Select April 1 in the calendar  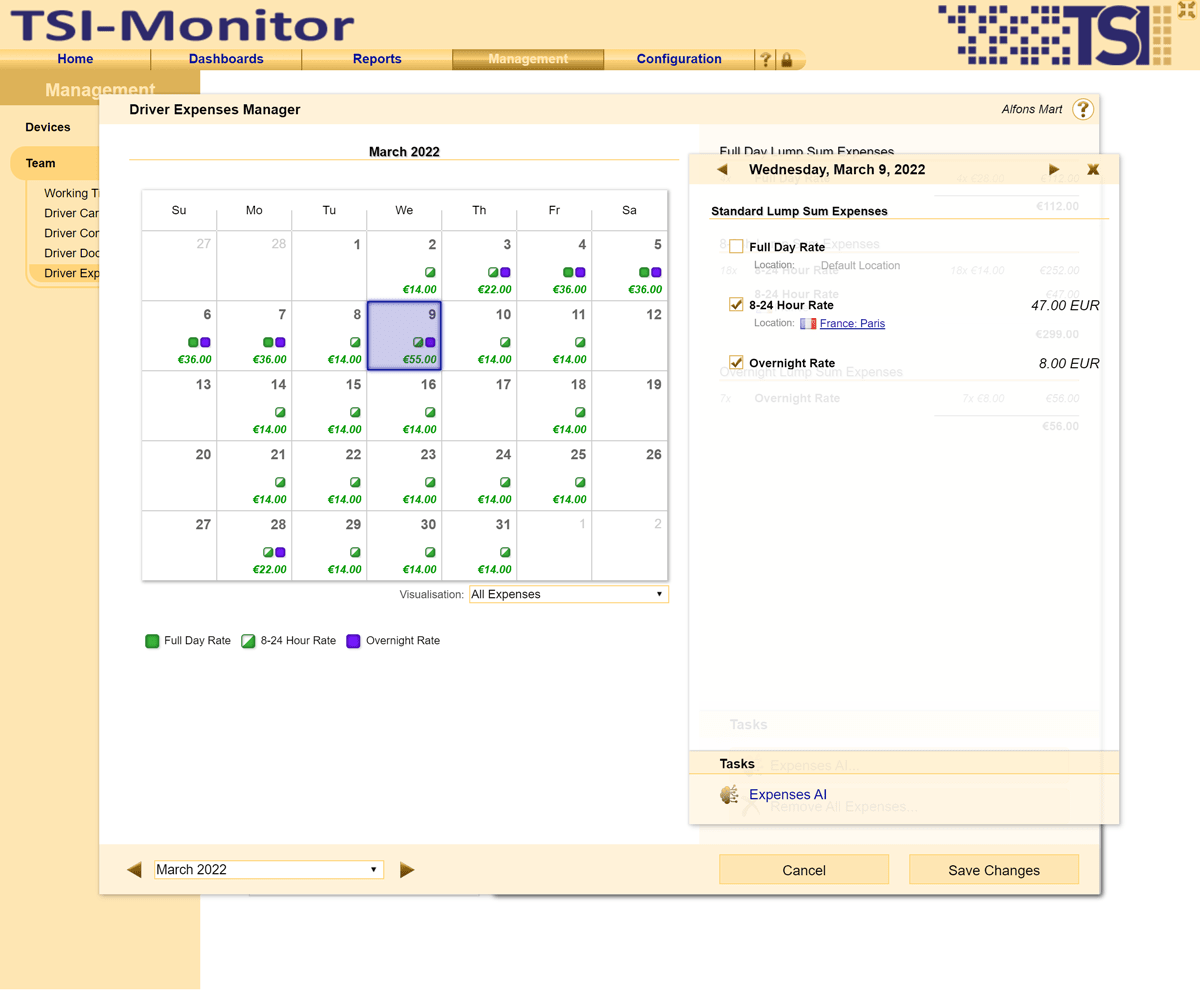pyautogui.click(x=554, y=546)
